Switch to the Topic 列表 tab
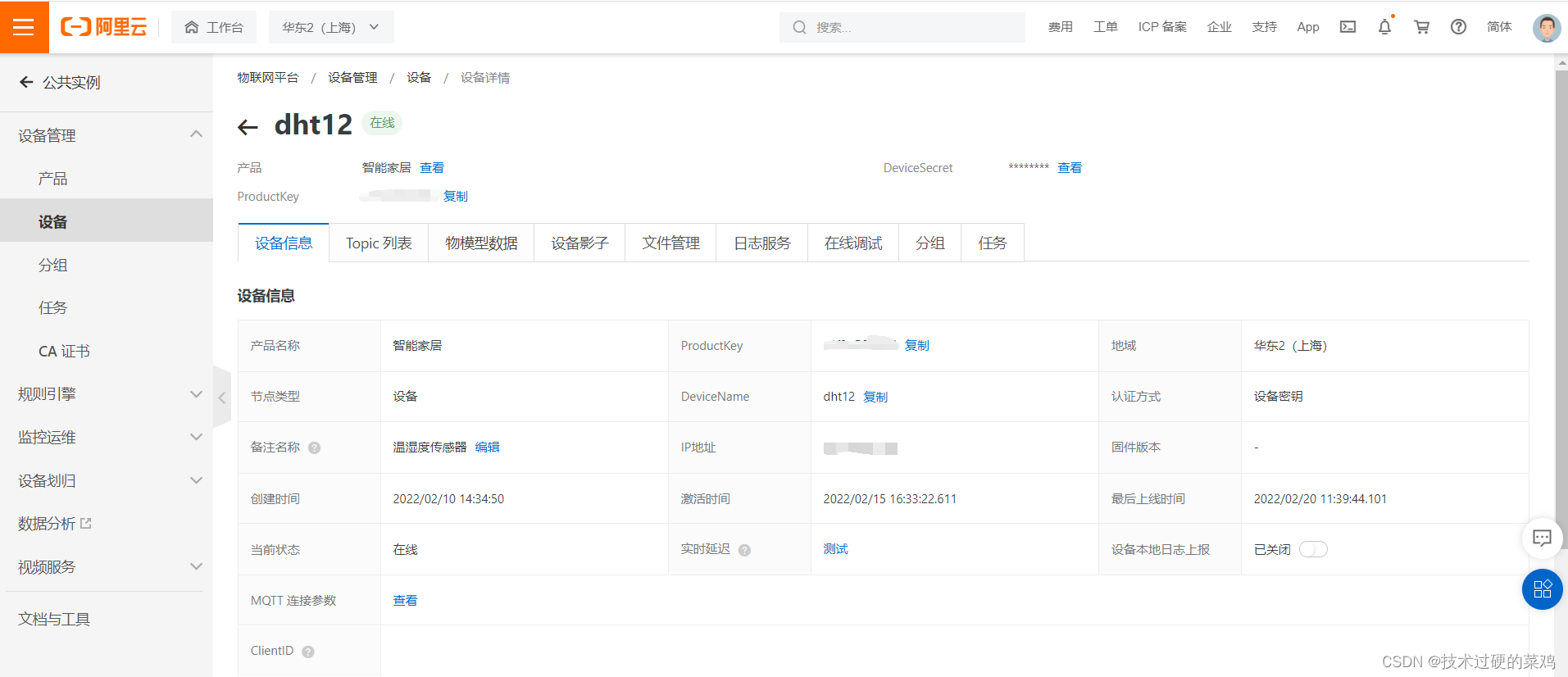The height and width of the screenshot is (677, 1568). coord(379,243)
